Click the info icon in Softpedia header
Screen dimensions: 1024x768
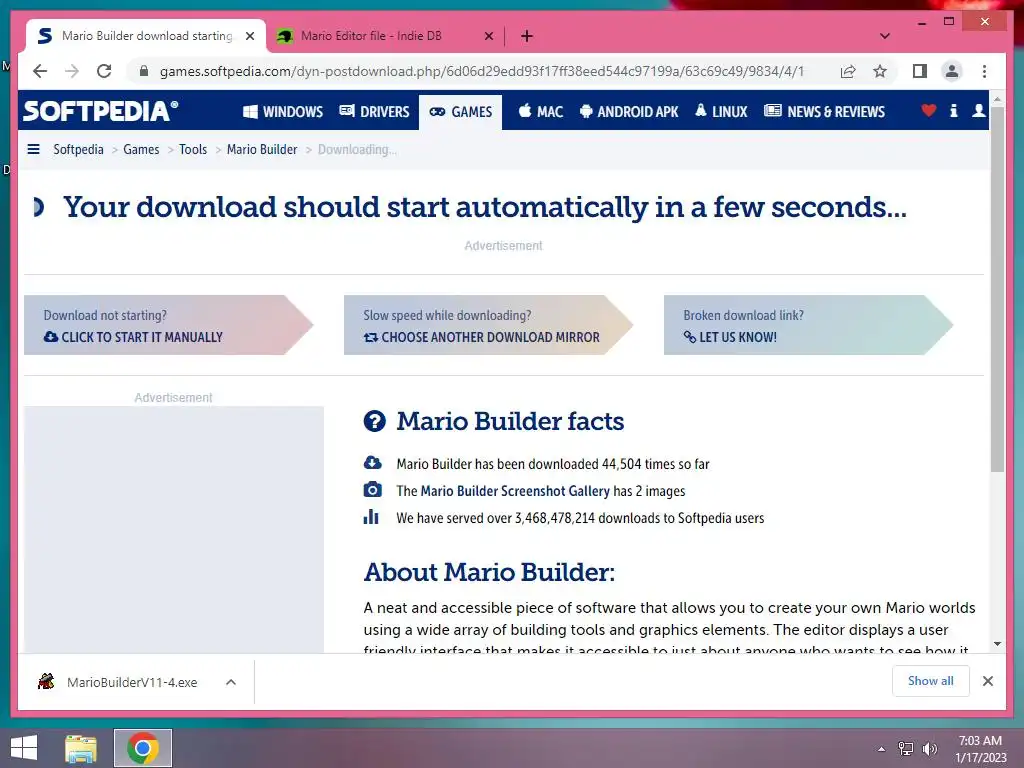pos(954,111)
